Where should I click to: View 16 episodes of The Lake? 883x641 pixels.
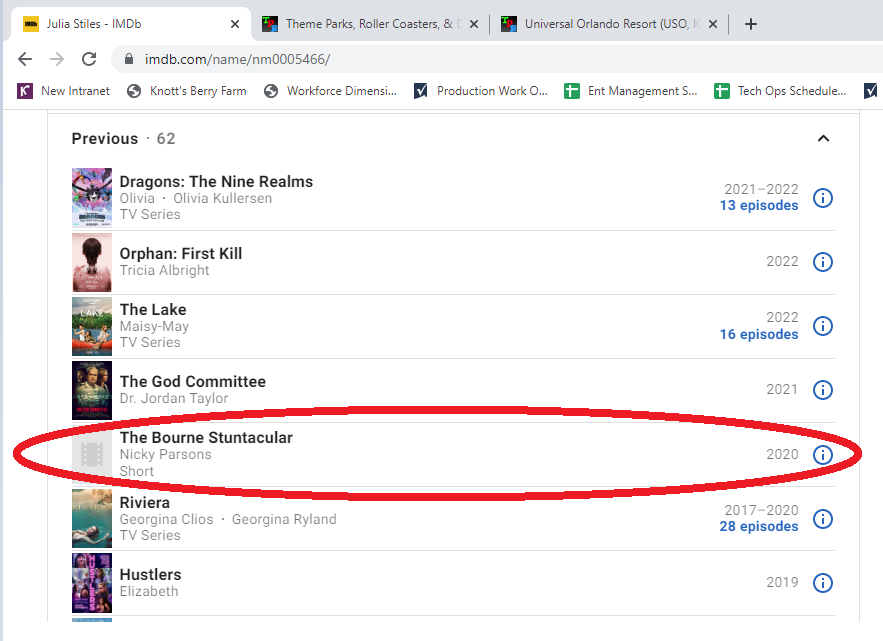coord(759,335)
